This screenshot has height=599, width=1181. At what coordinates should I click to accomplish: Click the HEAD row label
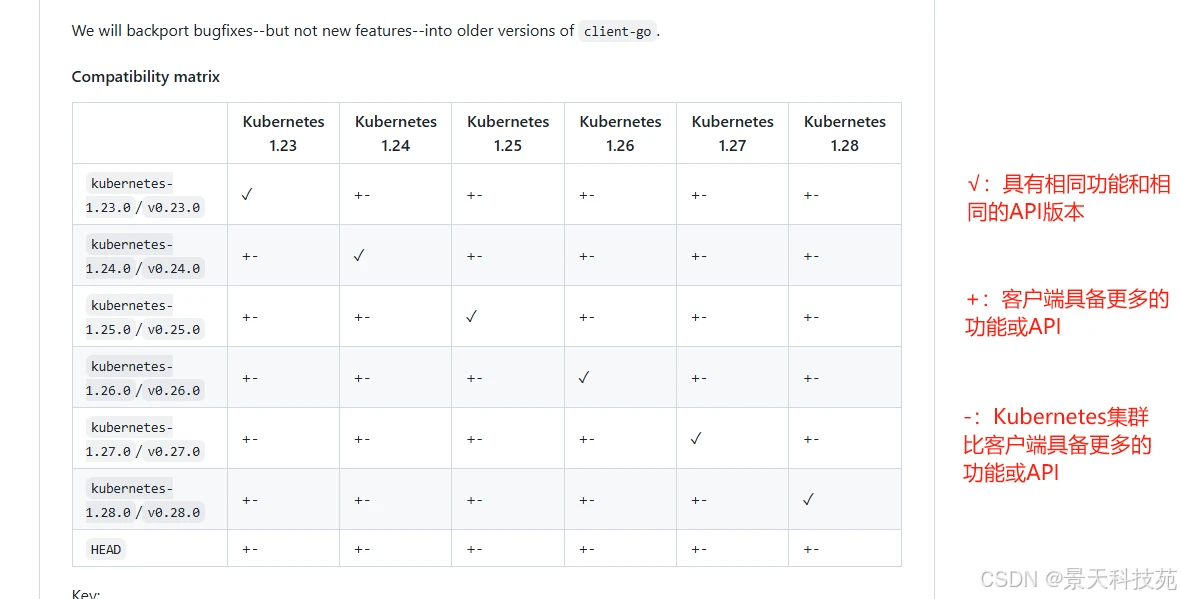(x=105, y=549)
